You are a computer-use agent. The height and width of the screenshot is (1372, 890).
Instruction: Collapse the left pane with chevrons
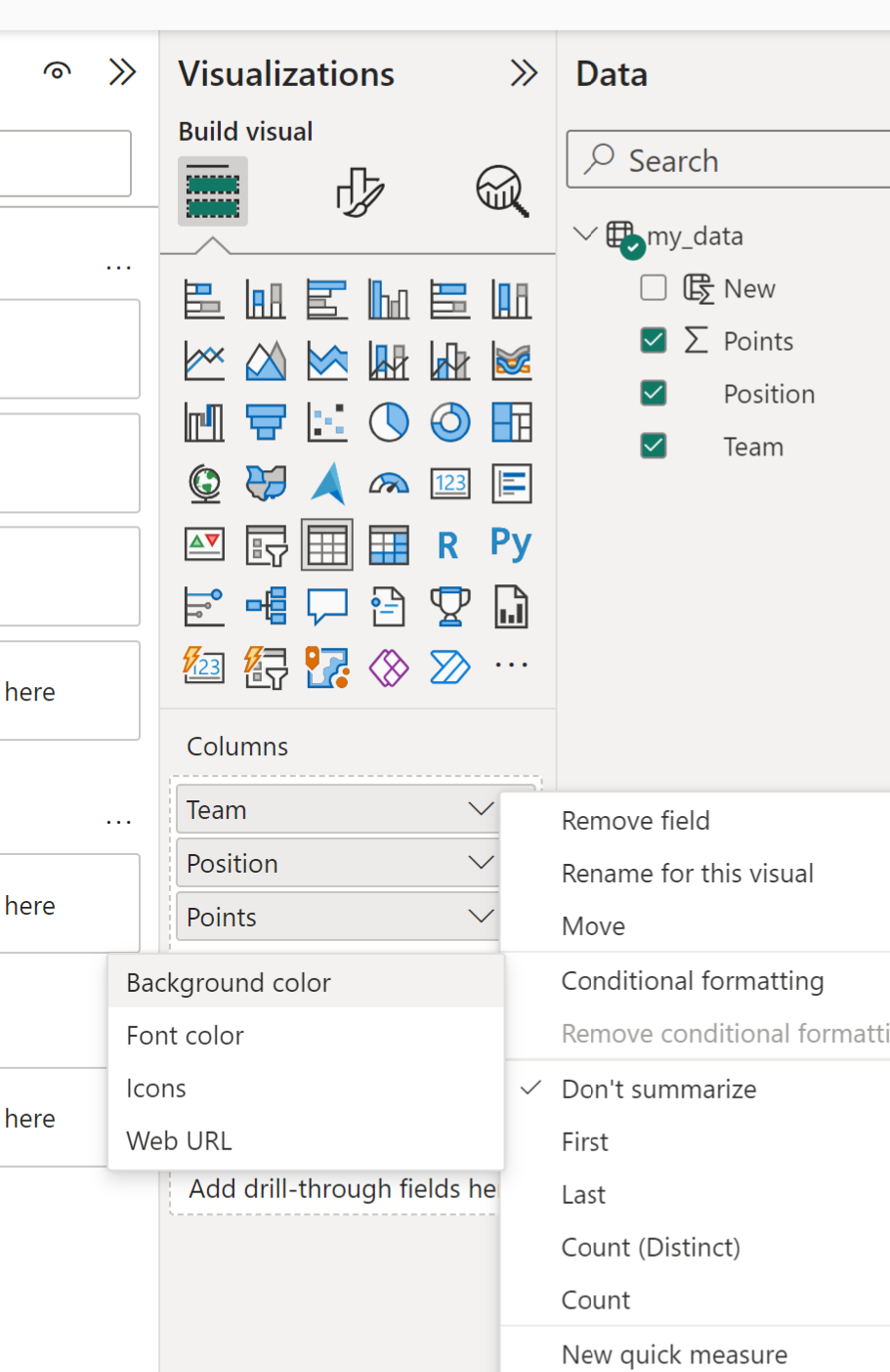[122, 72]
